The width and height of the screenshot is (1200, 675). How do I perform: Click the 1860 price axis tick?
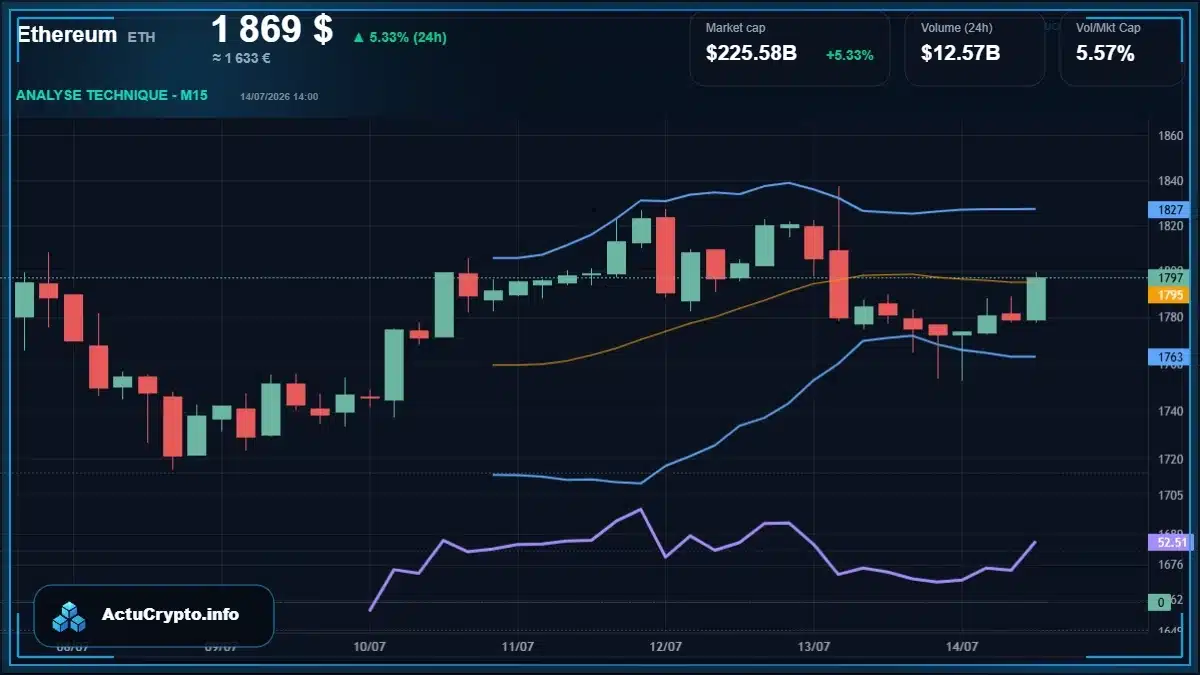(1170, 136)
